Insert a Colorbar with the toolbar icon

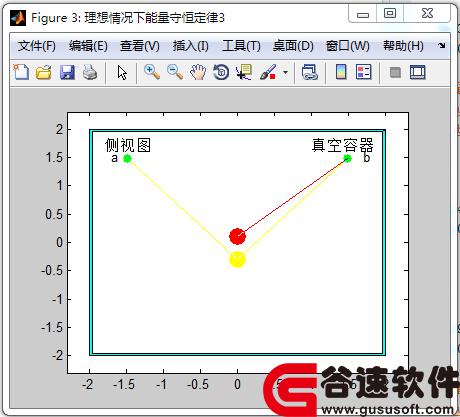[341, 72]
